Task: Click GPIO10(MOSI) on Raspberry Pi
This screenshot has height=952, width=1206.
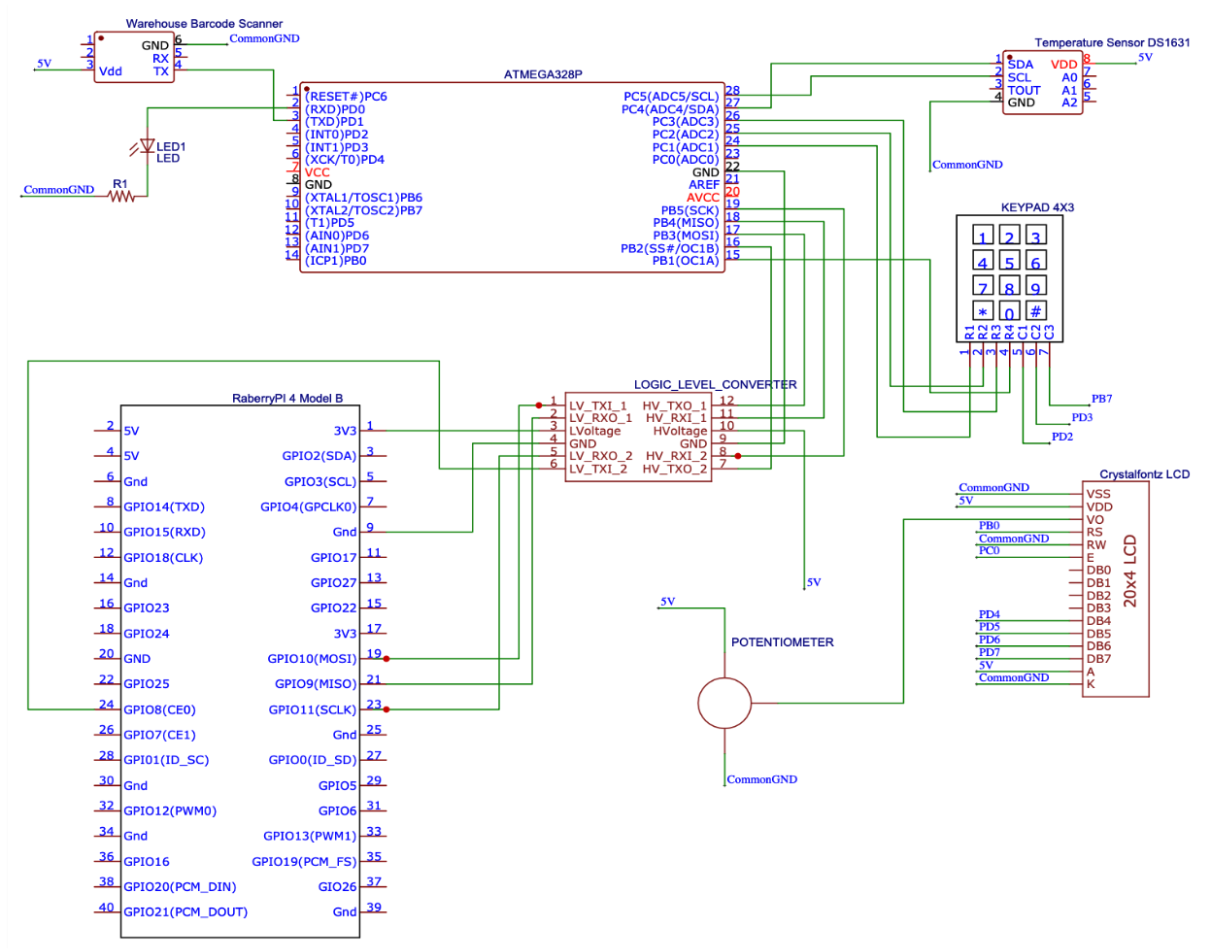Action: (311, 658)
